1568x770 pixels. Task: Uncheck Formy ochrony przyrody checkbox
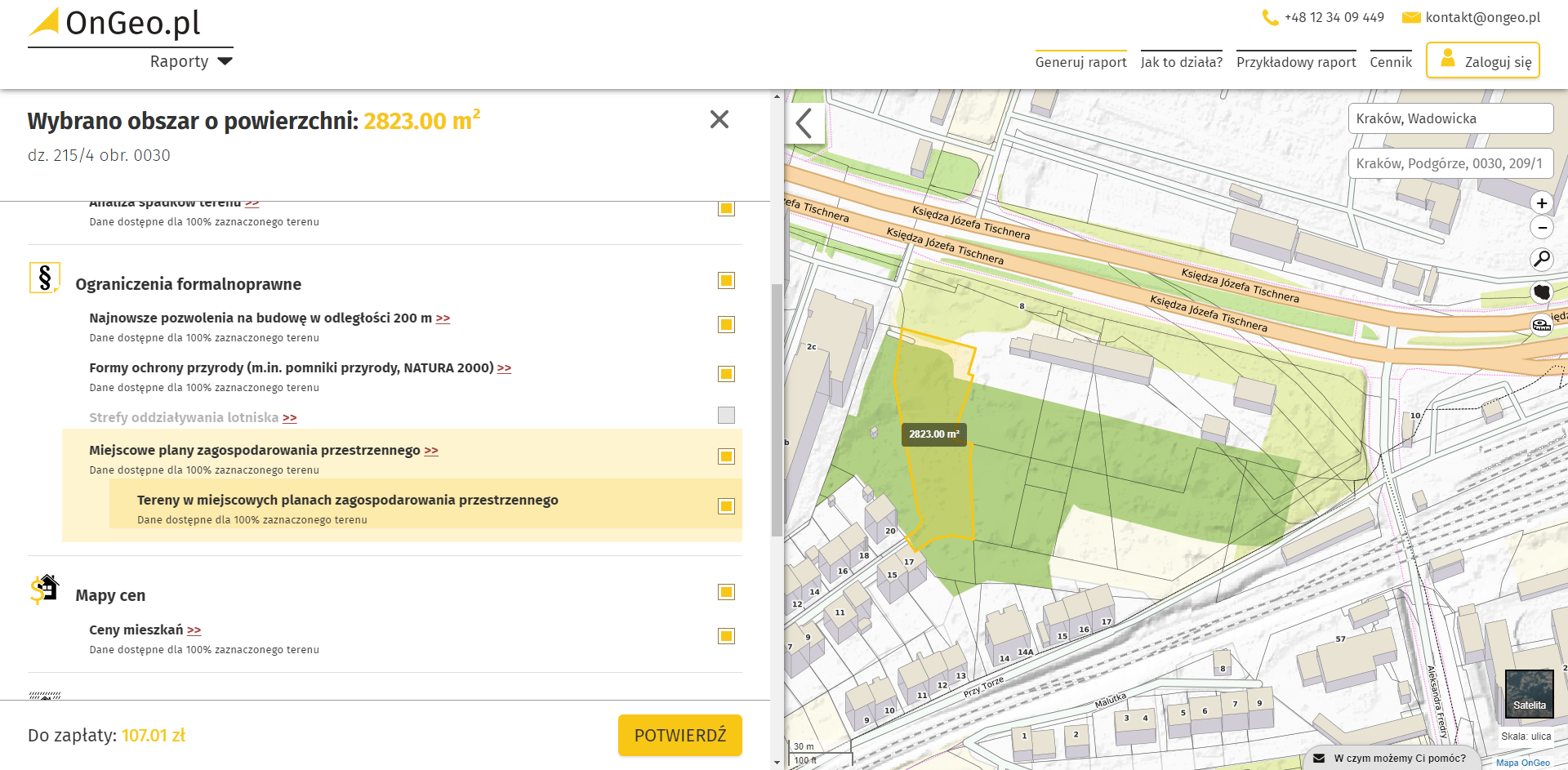tap(726, 374)
